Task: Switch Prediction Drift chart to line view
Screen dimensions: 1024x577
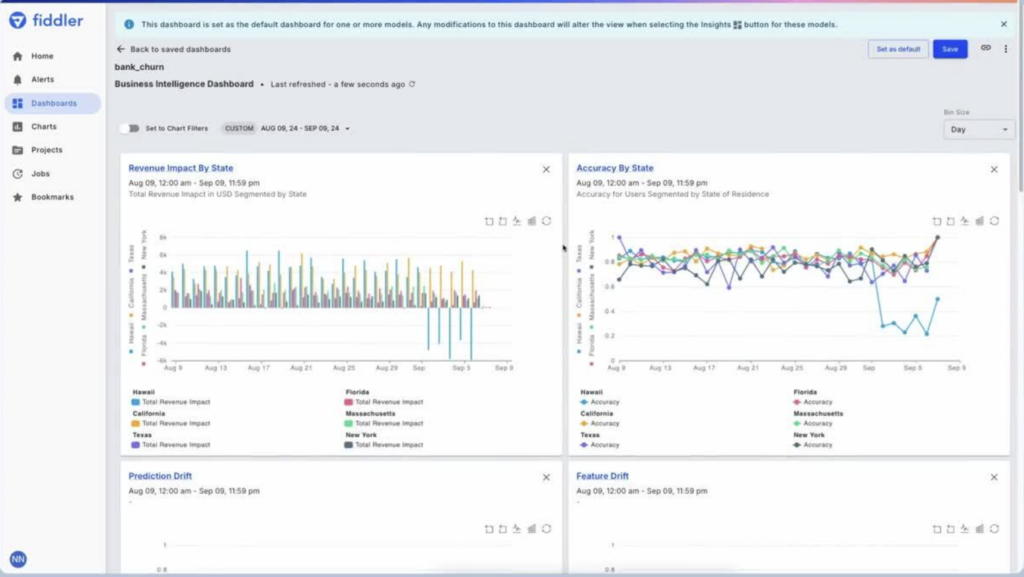Action: 517,529
